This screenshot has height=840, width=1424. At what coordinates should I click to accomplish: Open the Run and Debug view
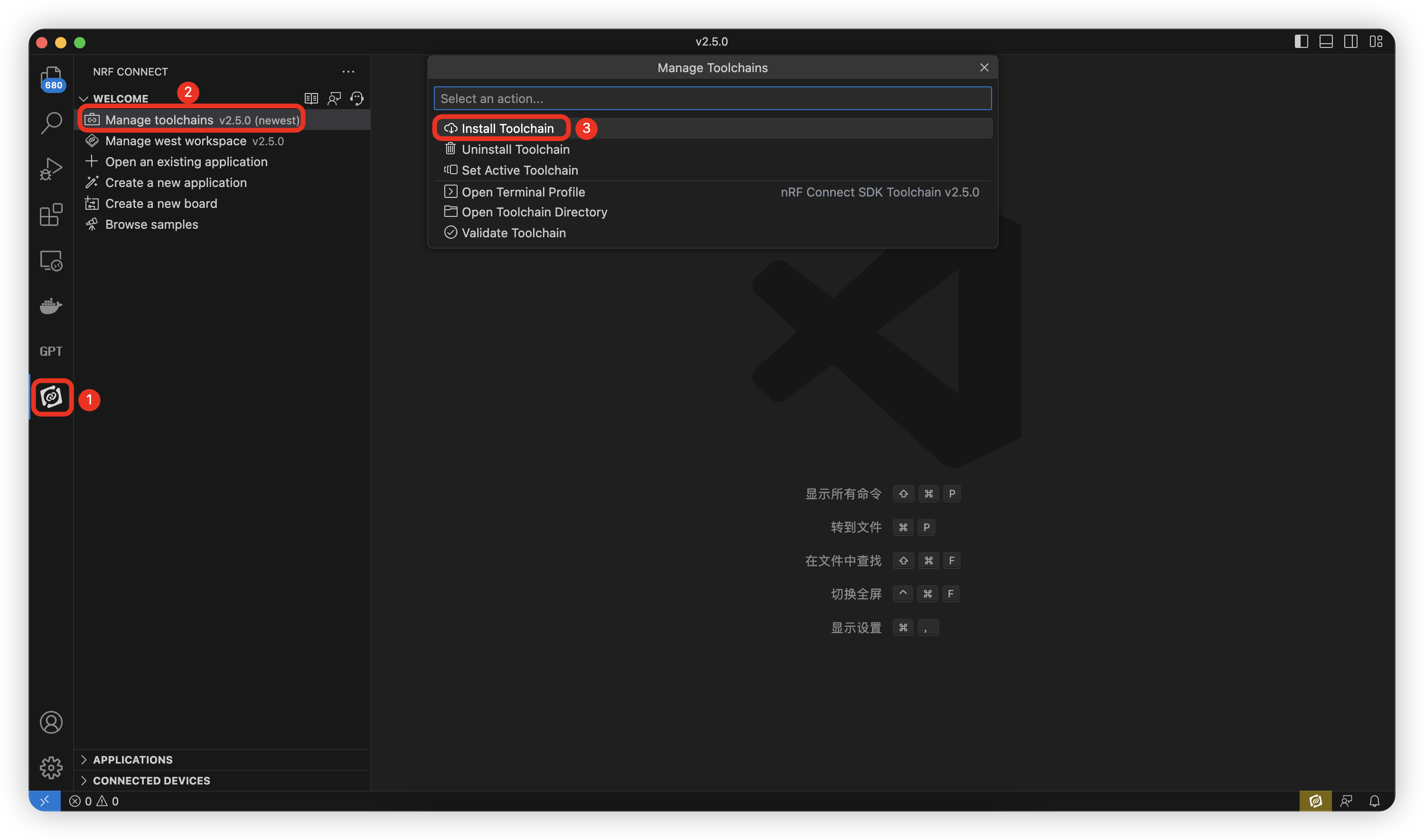[52, 169]
